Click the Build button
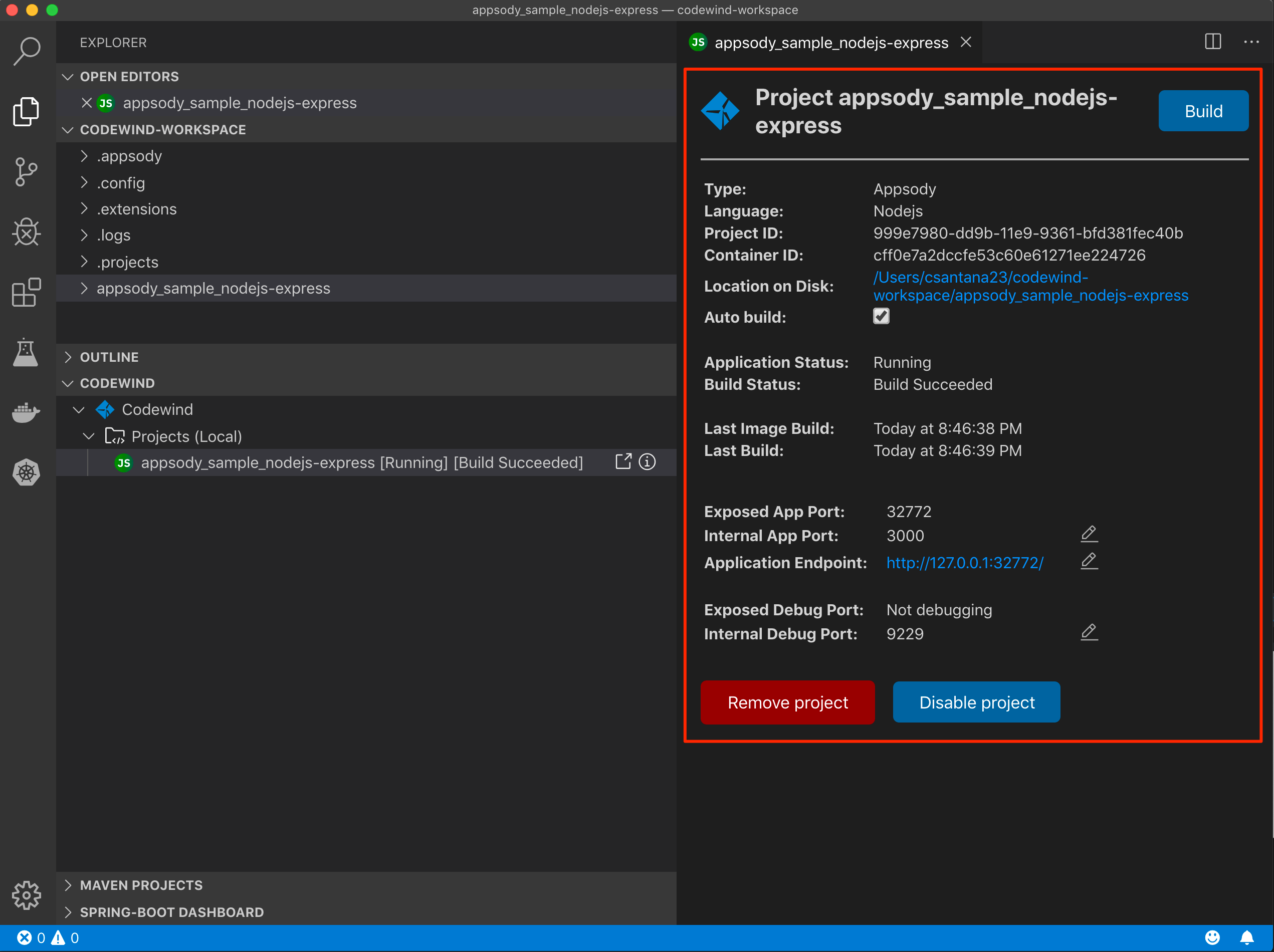This screenshot has width=1274, height=952. point(1203,111)
